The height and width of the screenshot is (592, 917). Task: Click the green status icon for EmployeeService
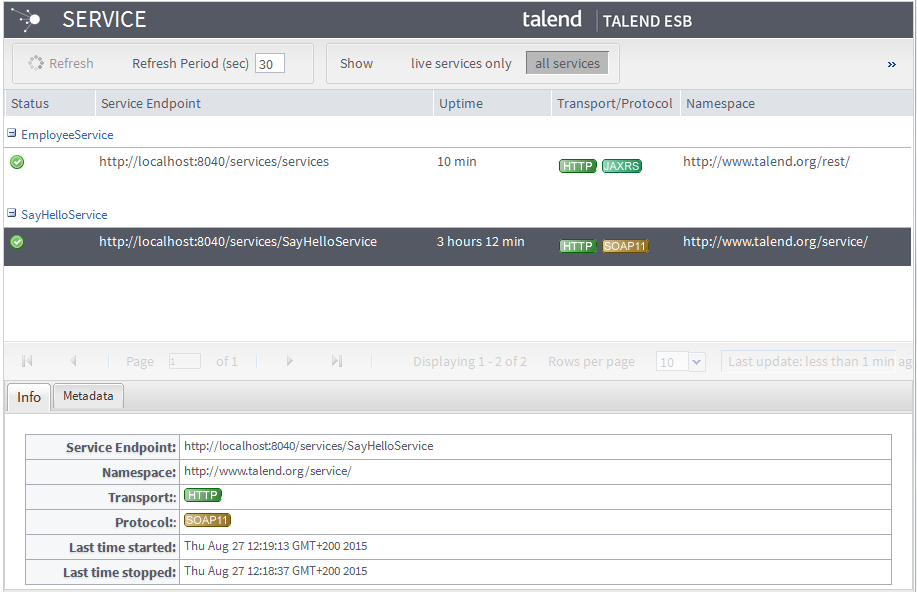point(17,162)
